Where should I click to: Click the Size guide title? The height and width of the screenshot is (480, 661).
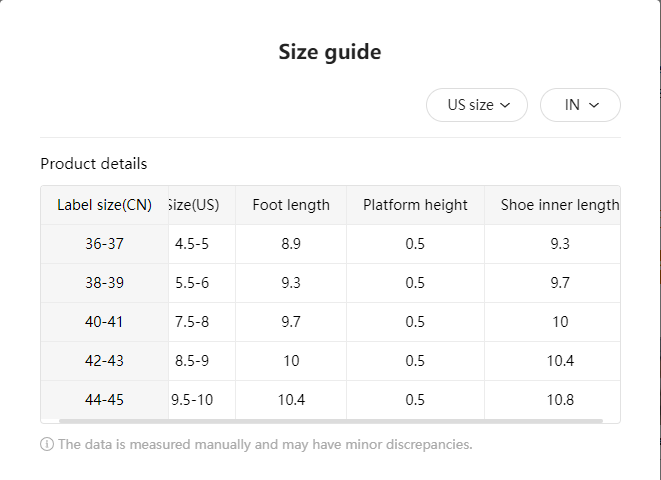tap(330, 52)
